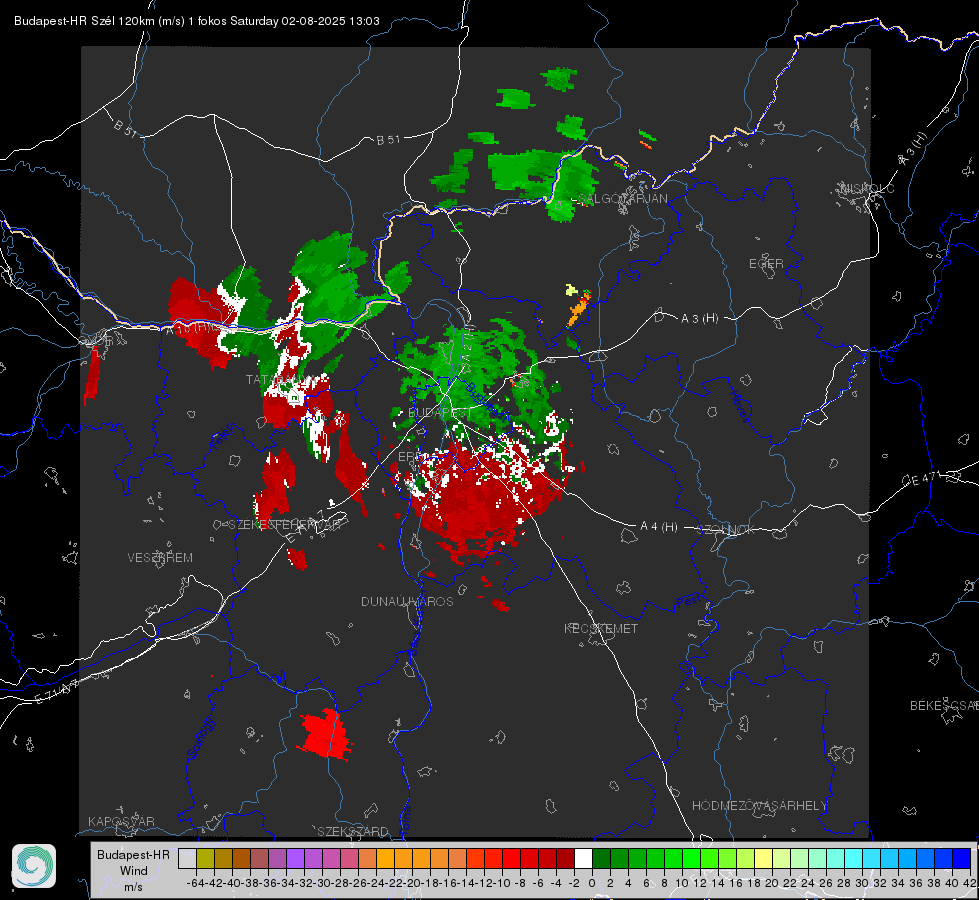The height and width of the screenshot is (900, 979).
Task: Click the BUDAPEST city label
Action: tap(440, 413)
